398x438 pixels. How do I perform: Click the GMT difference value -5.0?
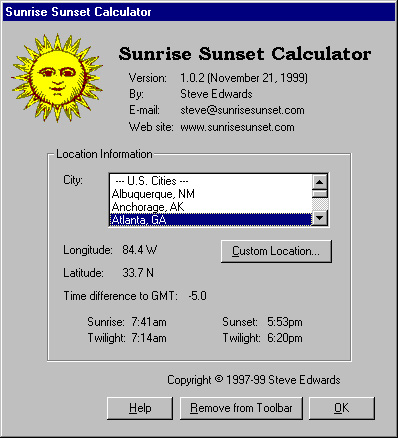pos(197,296)
